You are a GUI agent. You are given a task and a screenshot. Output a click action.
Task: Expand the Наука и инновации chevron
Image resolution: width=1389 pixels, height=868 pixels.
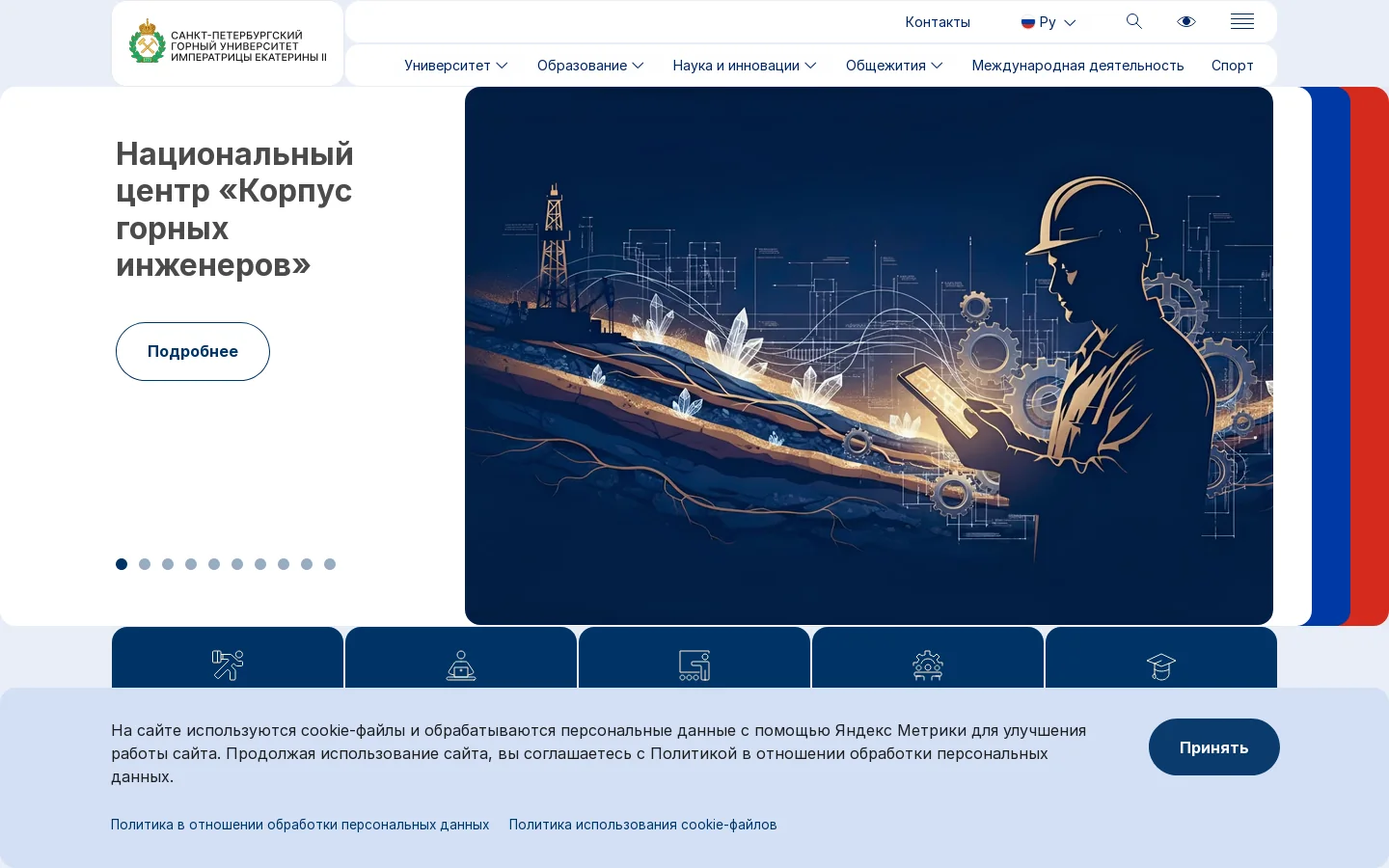coord(810,66)
